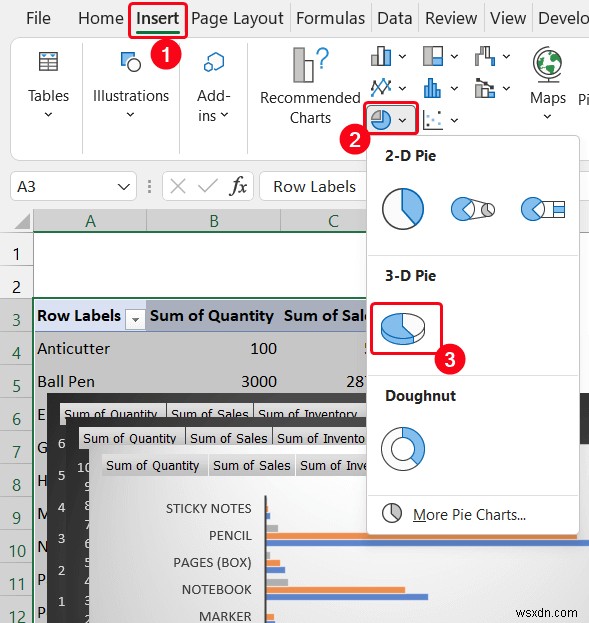
Task: Click the formula bar drag handle dots
Action: coord(149,186)
